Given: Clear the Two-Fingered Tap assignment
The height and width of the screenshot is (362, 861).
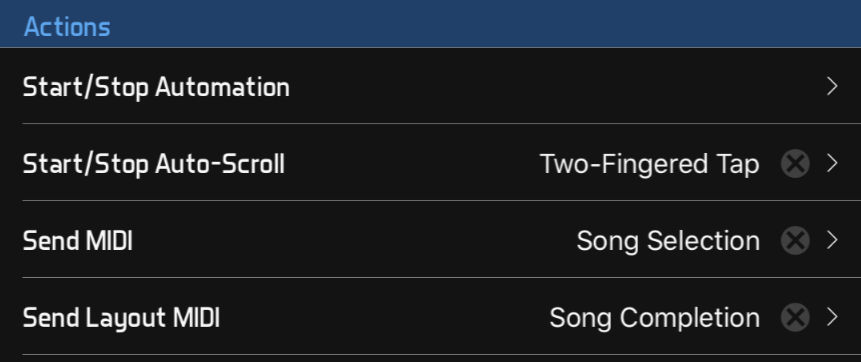Looking at the screenshot, I should click(795, 164).
